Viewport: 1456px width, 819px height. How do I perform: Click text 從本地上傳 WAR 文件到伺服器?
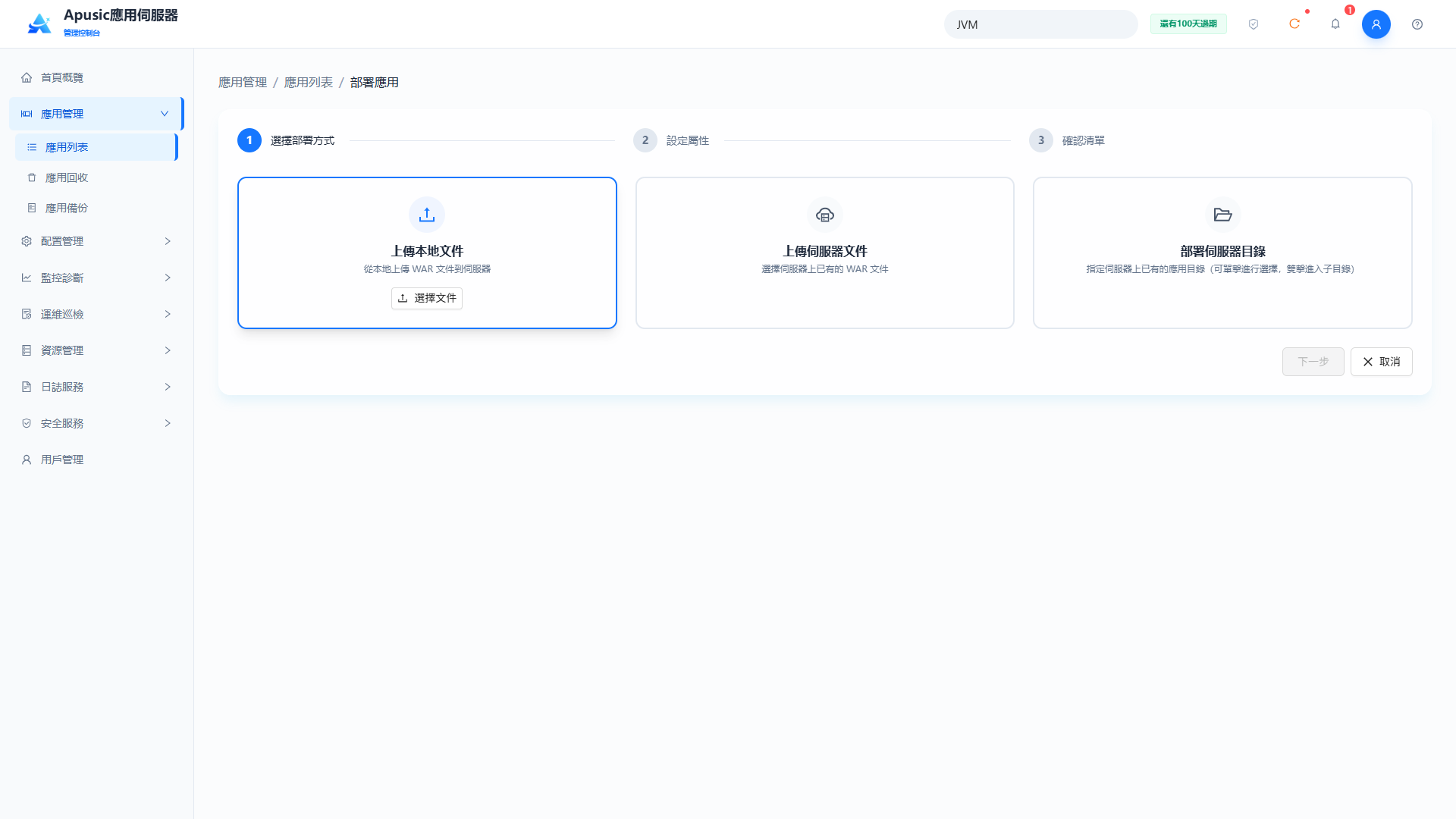pyautogui.click(x=427, y=269)
